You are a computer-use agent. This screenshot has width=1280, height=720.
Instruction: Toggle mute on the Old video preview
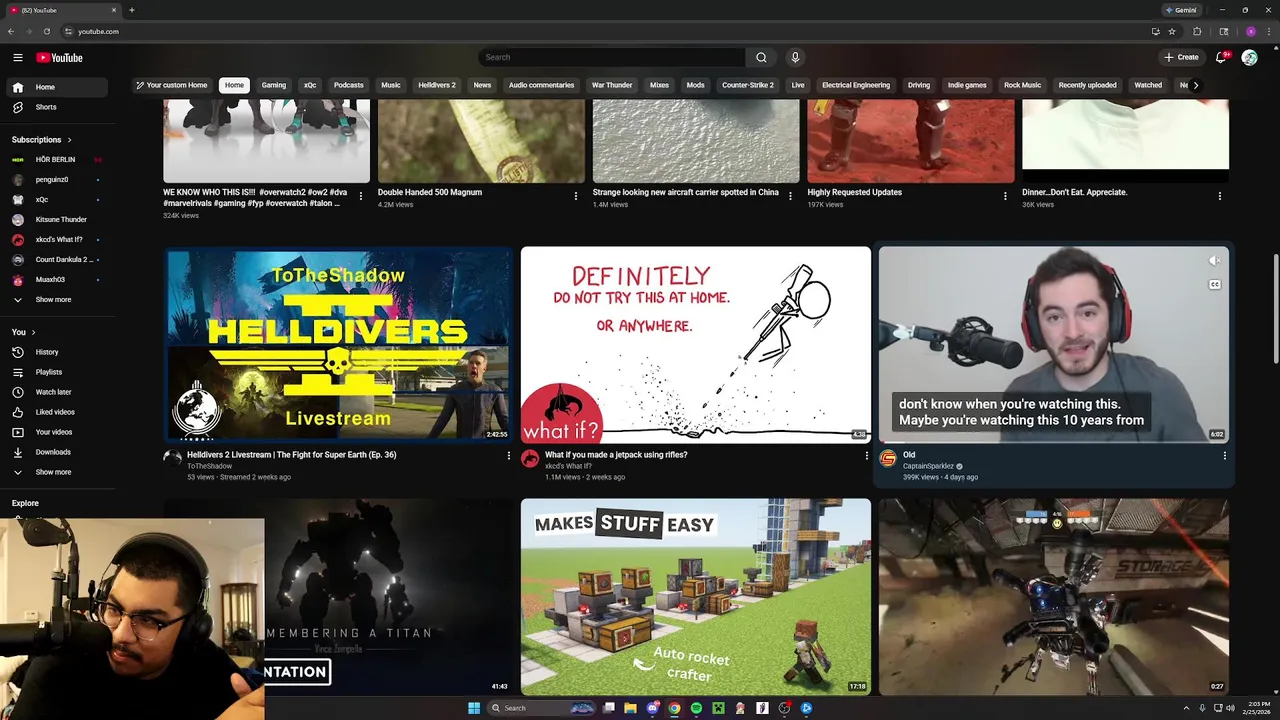pos(1214,261)
